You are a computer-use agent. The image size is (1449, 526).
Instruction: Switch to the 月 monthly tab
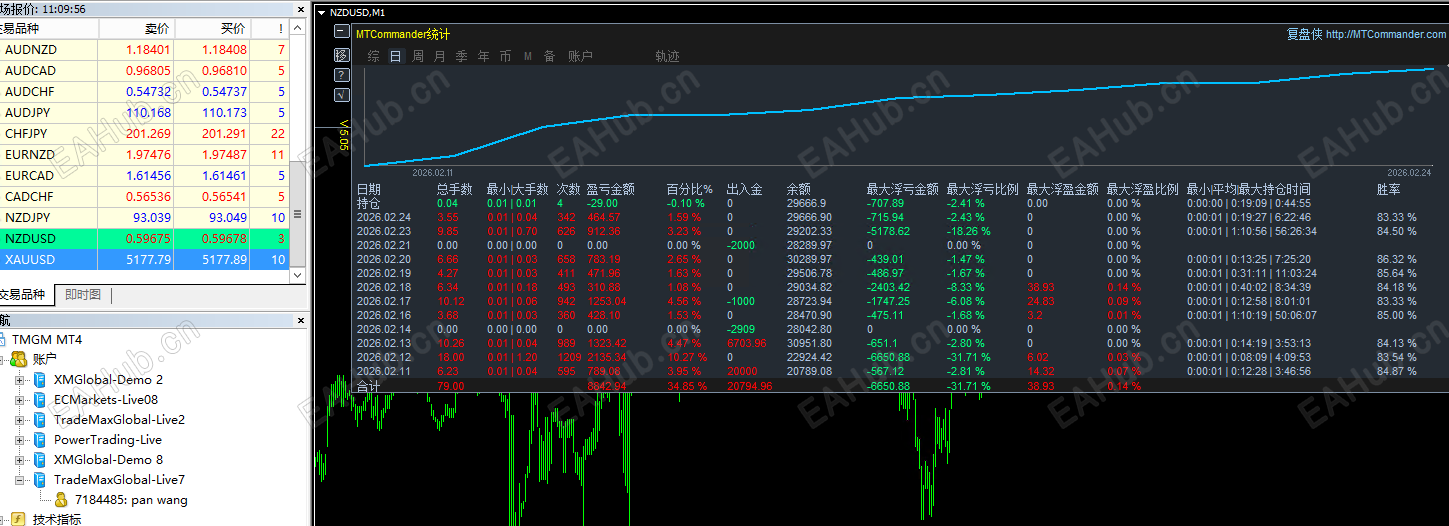(x=440, y=57)
